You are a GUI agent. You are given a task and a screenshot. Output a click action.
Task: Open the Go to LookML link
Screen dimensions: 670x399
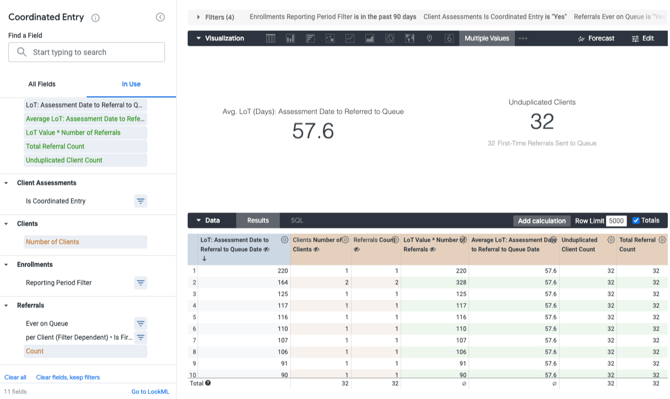pyautogui.click(x=150, y=391)
